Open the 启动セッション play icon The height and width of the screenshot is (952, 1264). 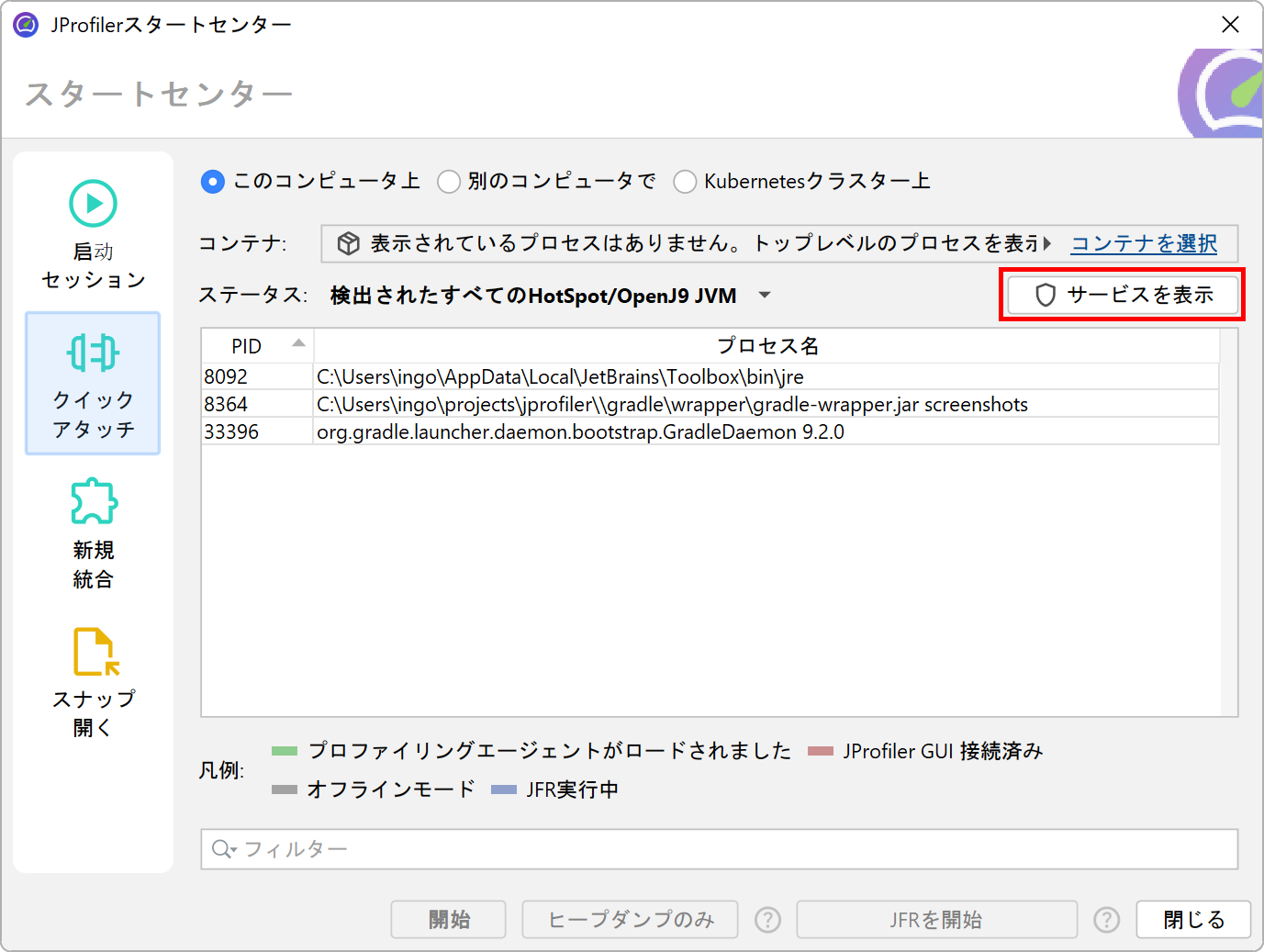click(x=93, y=203)
